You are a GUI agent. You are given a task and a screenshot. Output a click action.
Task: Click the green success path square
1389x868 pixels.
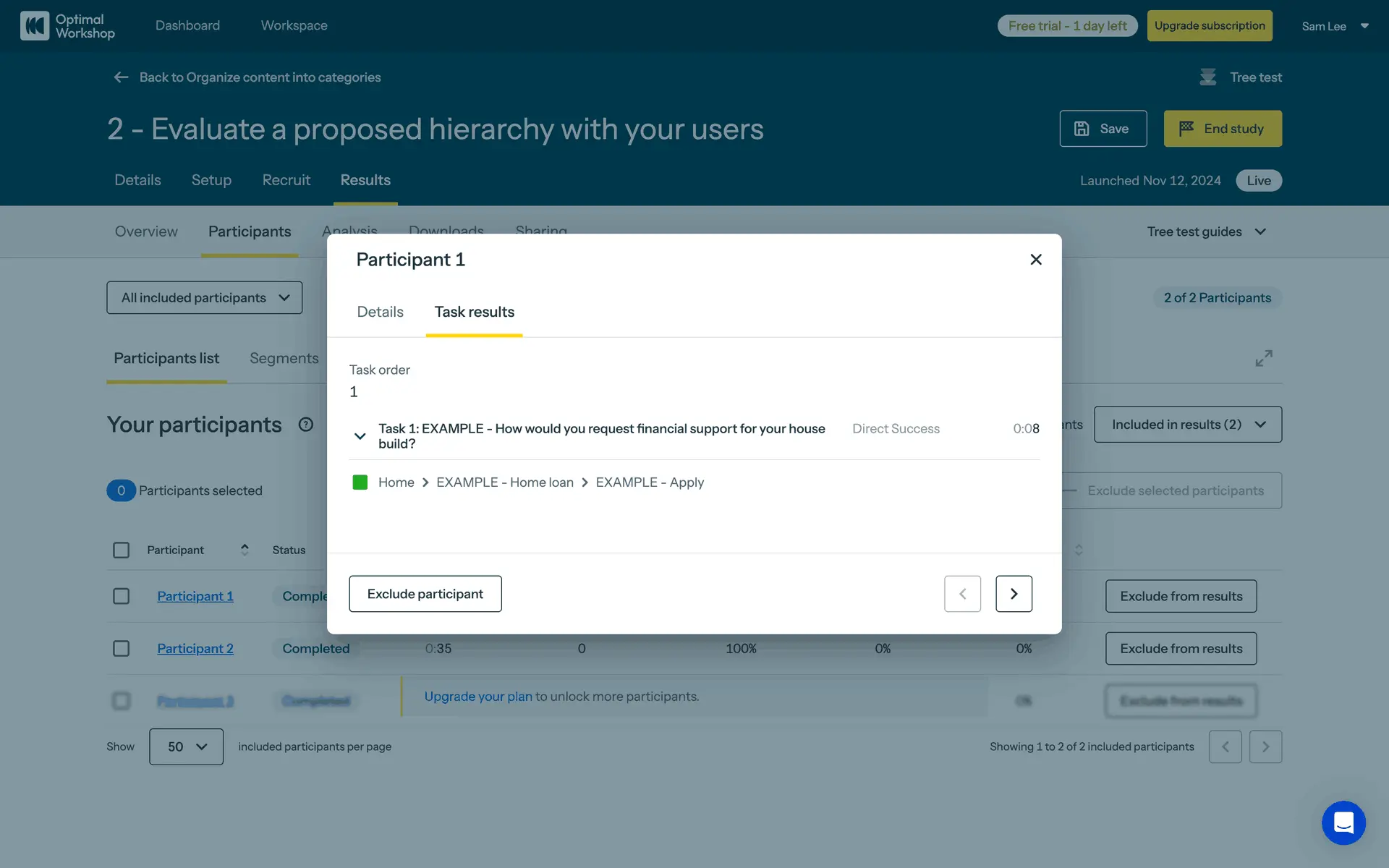360,482
